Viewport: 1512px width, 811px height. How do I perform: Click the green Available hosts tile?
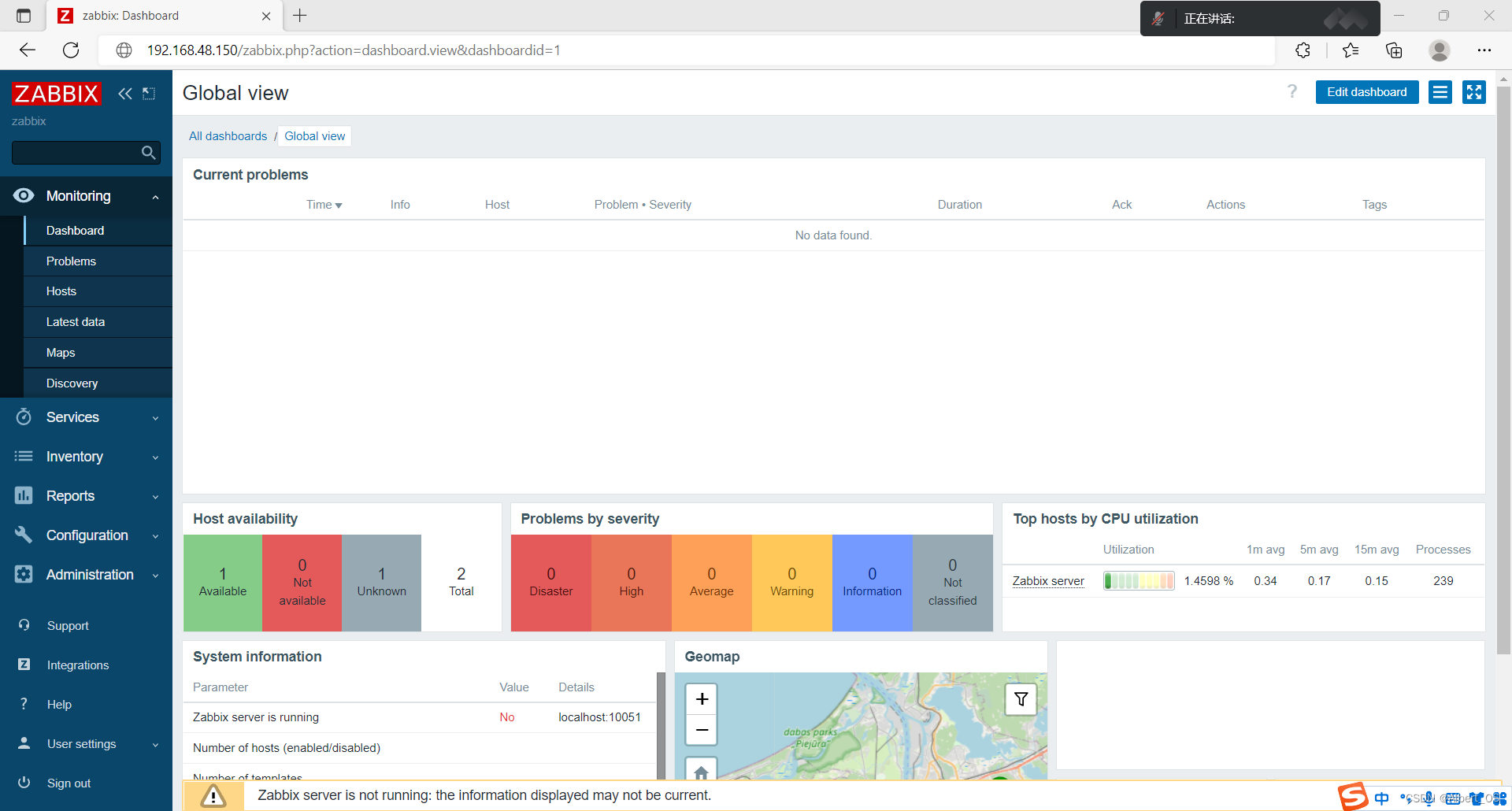[x=223, y=583]
